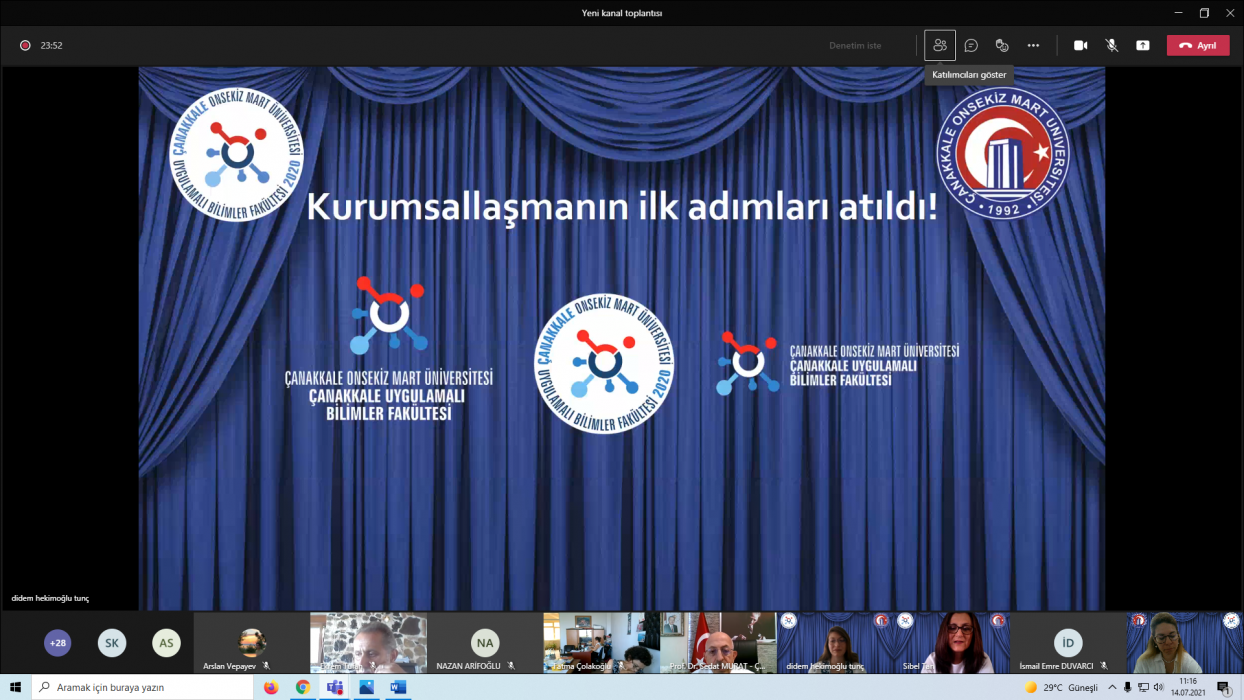Select Fatma Çolakoğlu's video tile
This screenshot has height=700, width=1244.
tap(602, 643)
